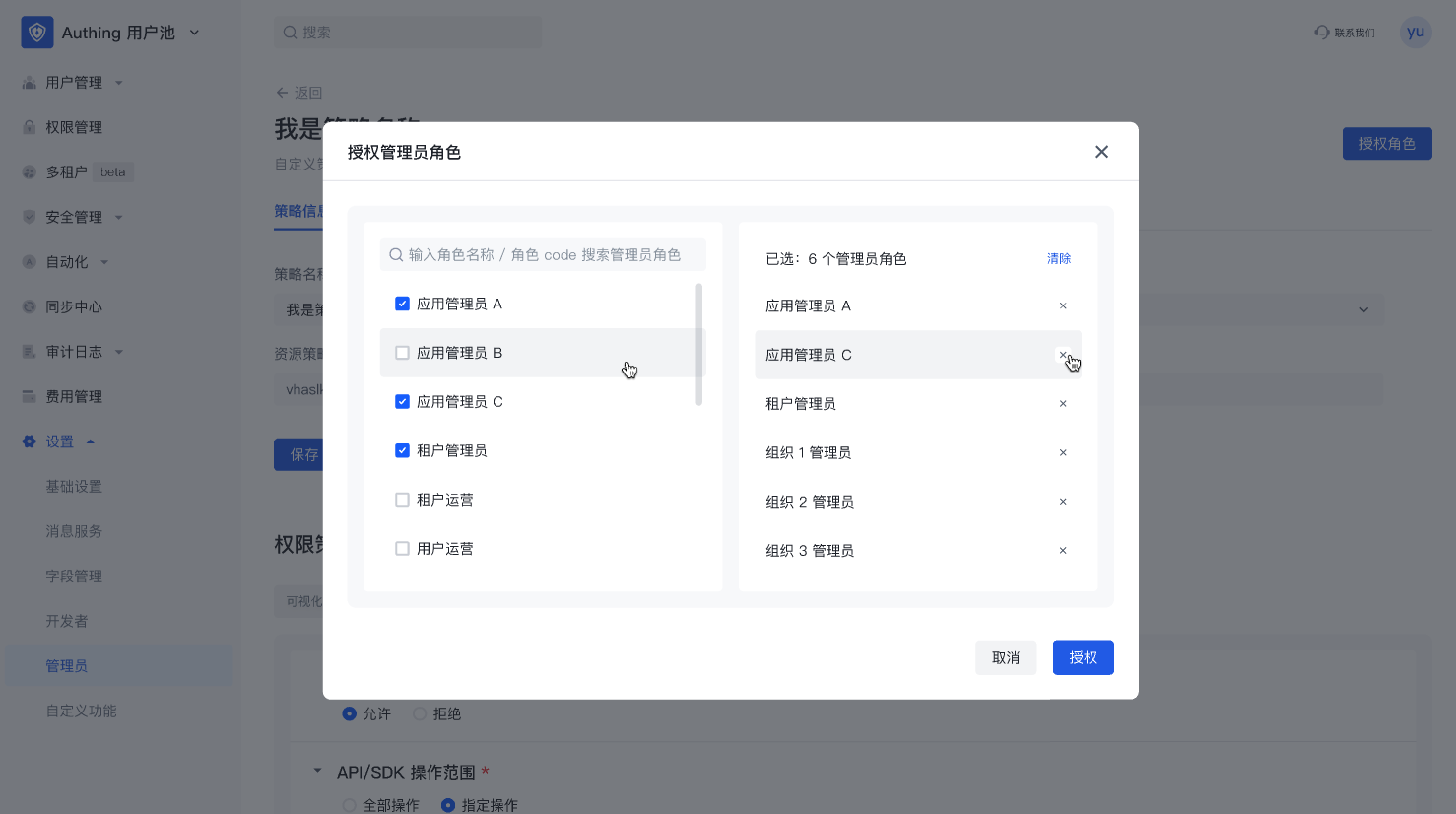The width and height of the screenshot is (1456, 814).
Task: Click the 权限管理 lock icon
Action: point(30,126)
